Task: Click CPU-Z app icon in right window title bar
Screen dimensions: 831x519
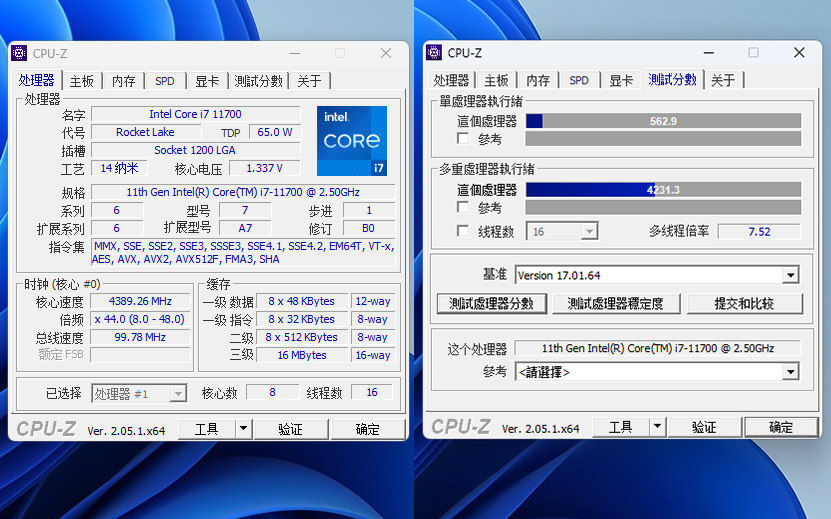Action: (434, 52)
